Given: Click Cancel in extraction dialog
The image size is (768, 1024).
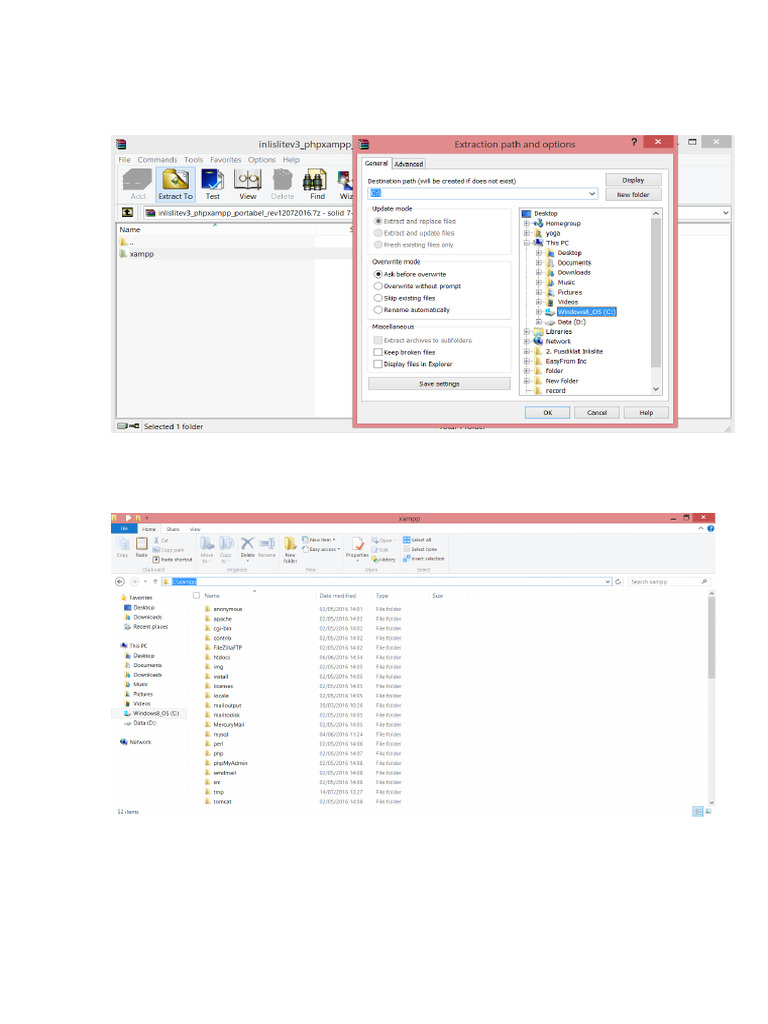Looking at the screenshot, I should [x=597, y=413].
